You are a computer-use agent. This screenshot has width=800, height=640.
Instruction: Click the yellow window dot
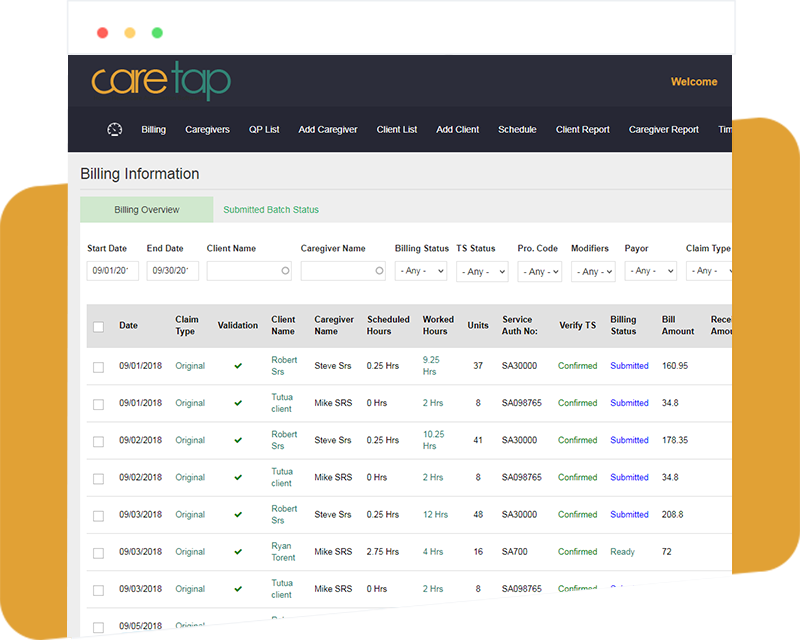click(x=129, y=33)
